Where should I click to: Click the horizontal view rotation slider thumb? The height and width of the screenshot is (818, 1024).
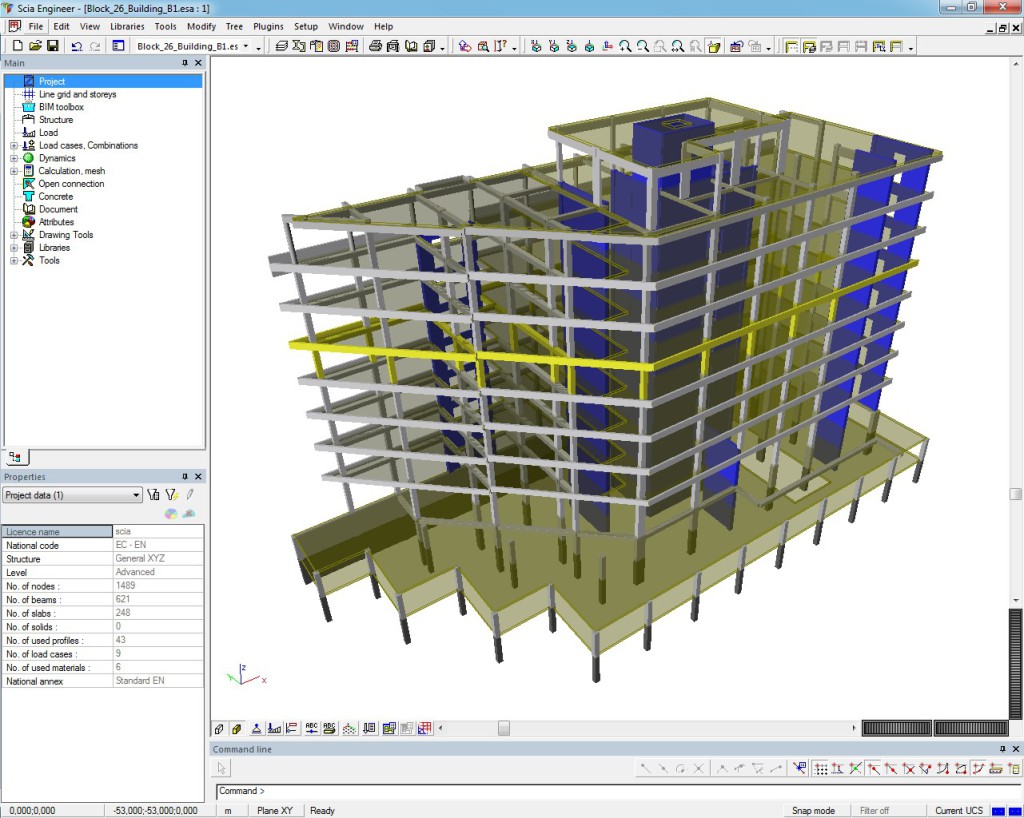[504, 728]
